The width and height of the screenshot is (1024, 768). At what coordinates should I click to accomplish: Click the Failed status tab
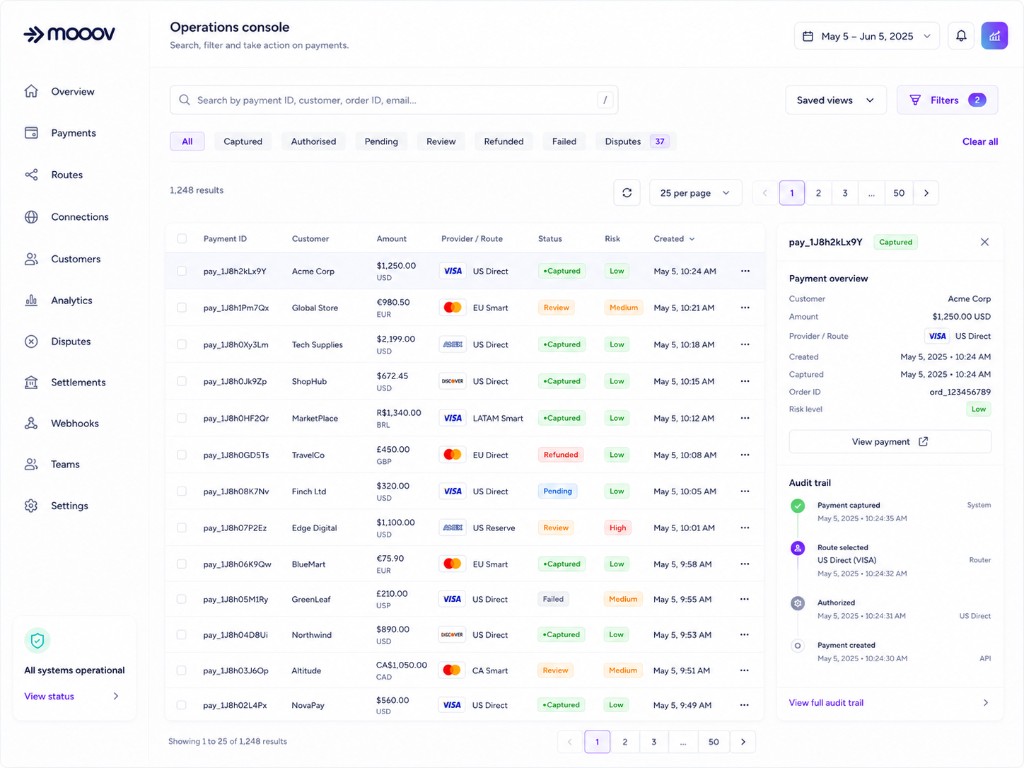click(564, 142)
